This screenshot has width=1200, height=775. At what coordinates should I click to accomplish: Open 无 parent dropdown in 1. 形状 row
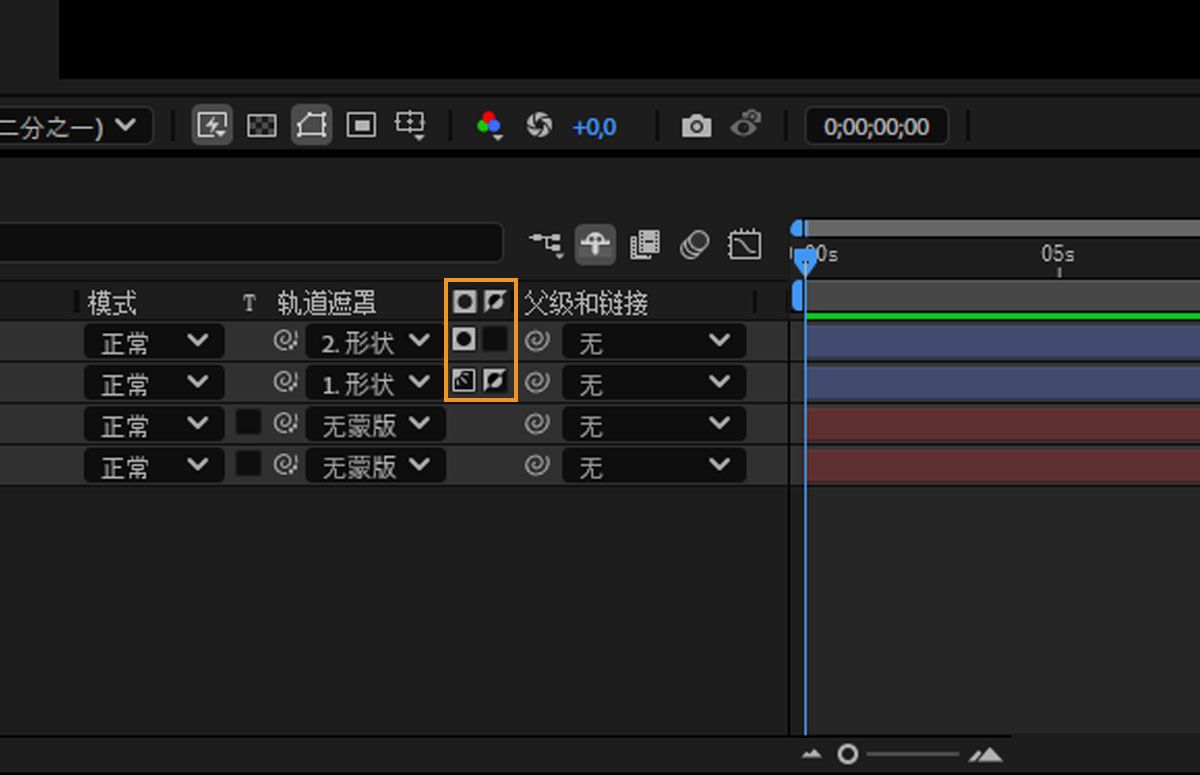click(x=654, y=384)
